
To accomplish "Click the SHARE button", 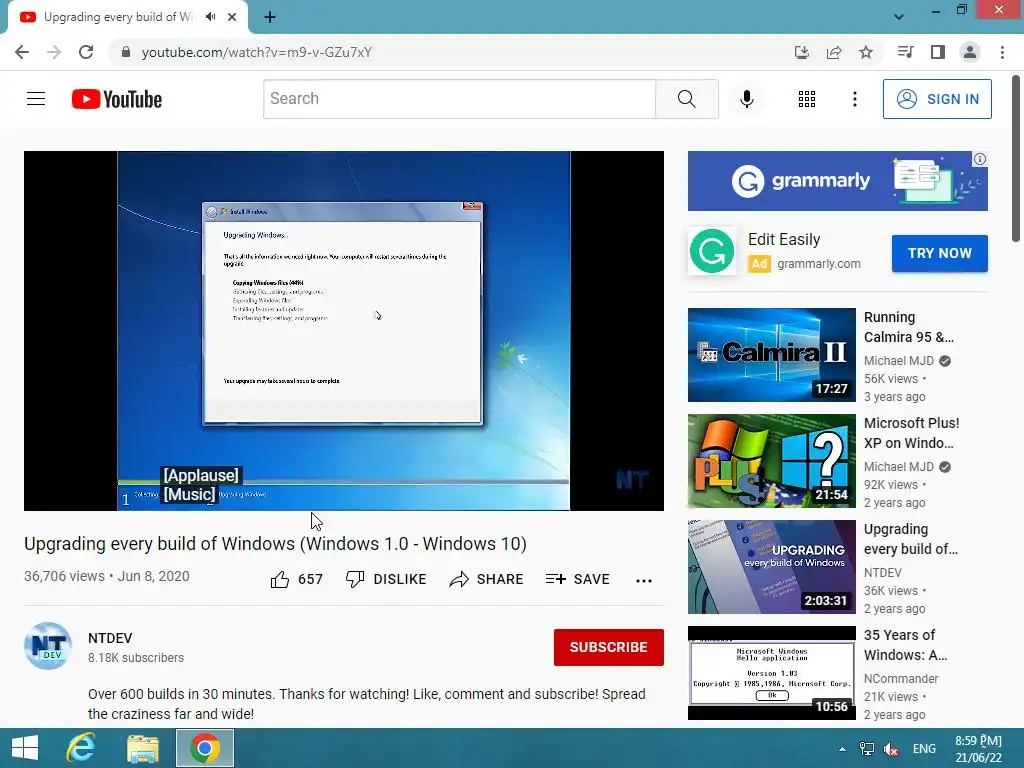I will click(487, 579).
